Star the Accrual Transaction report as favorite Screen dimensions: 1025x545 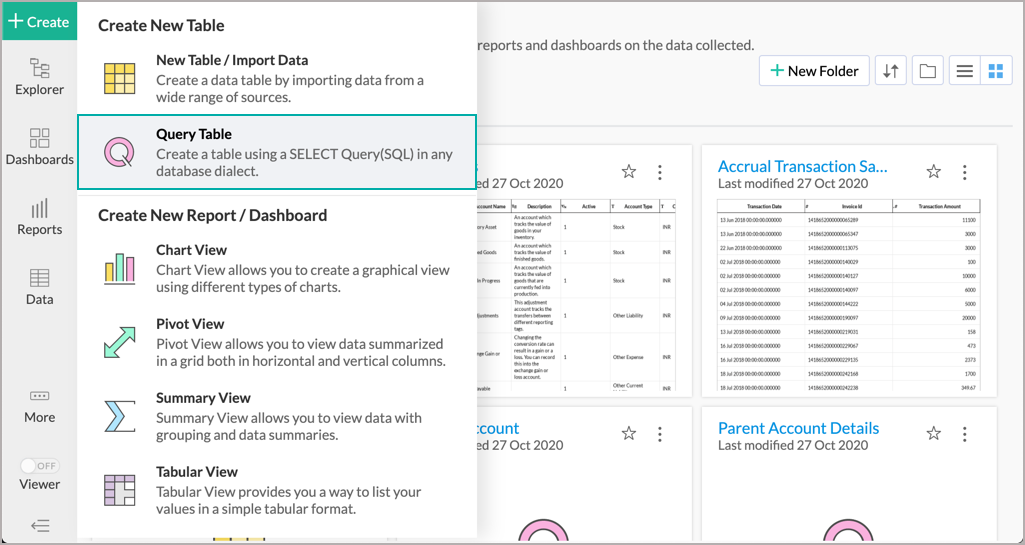(x=933, y=172)
